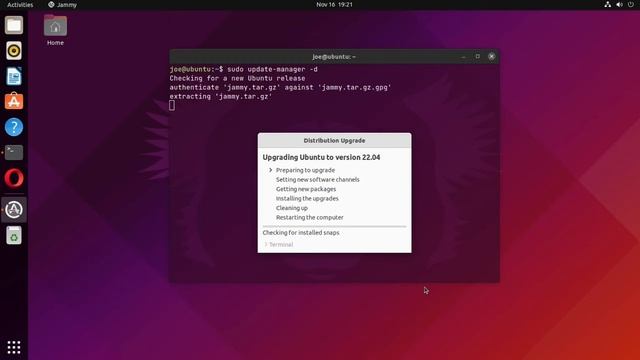The image size is (640, 360).
Task: Click the 'sudo update-manager -d' command line
Action: [272, 69]
